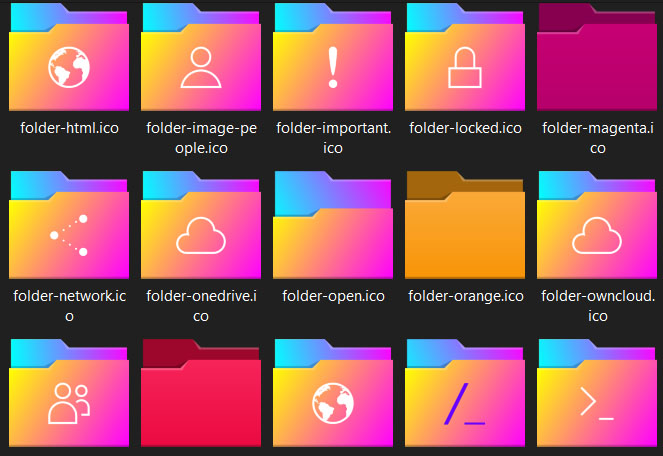Click the folder-locked.ico file name label
The height and width of the screenshot is (456, 663).
[x=465, y=128]
